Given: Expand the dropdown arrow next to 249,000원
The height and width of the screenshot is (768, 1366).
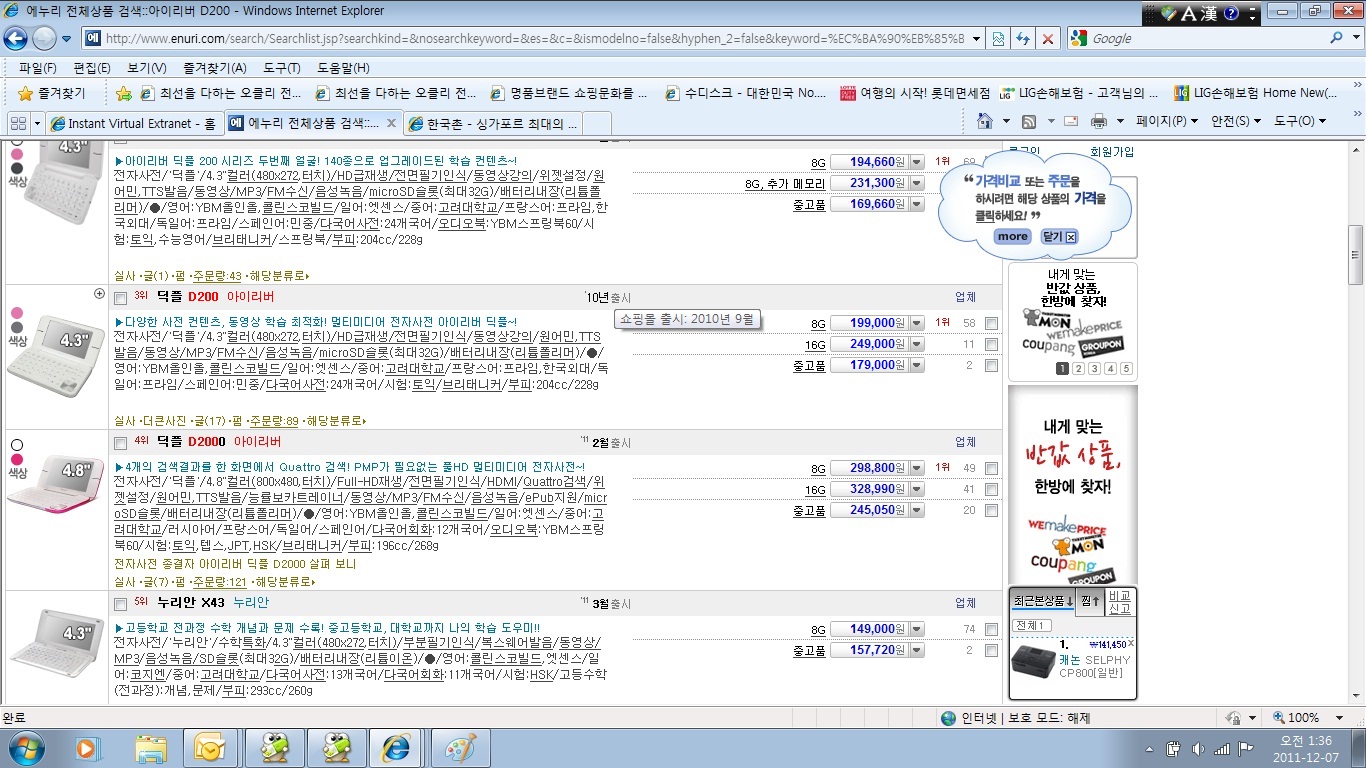Looking at the screenshot, I should (x=917, y=345).
